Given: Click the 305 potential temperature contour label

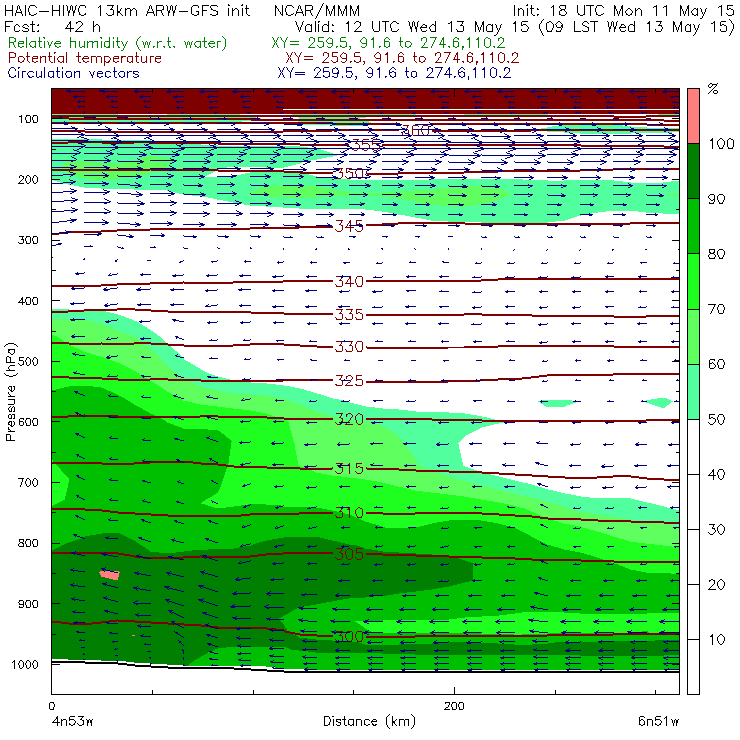Looking at the screenshot, I should pyautogui.click(x=349, y=554).
